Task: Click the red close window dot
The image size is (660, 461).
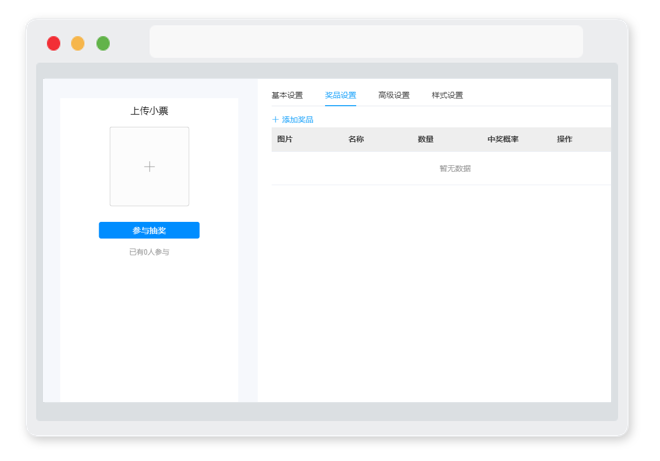Action: 53,43
